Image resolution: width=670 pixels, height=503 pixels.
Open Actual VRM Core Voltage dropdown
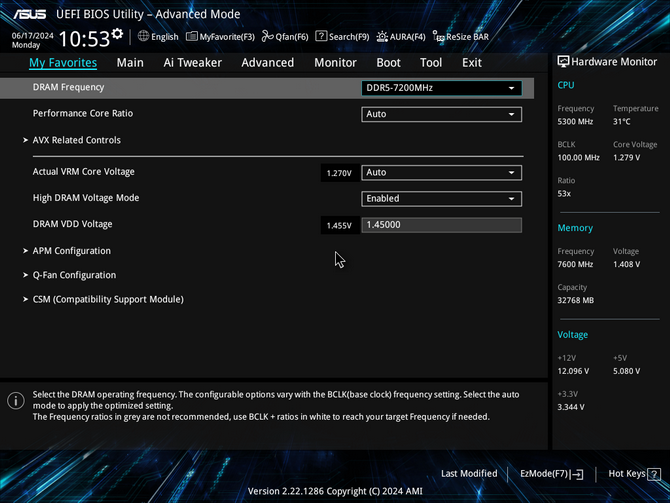[441, 173]
